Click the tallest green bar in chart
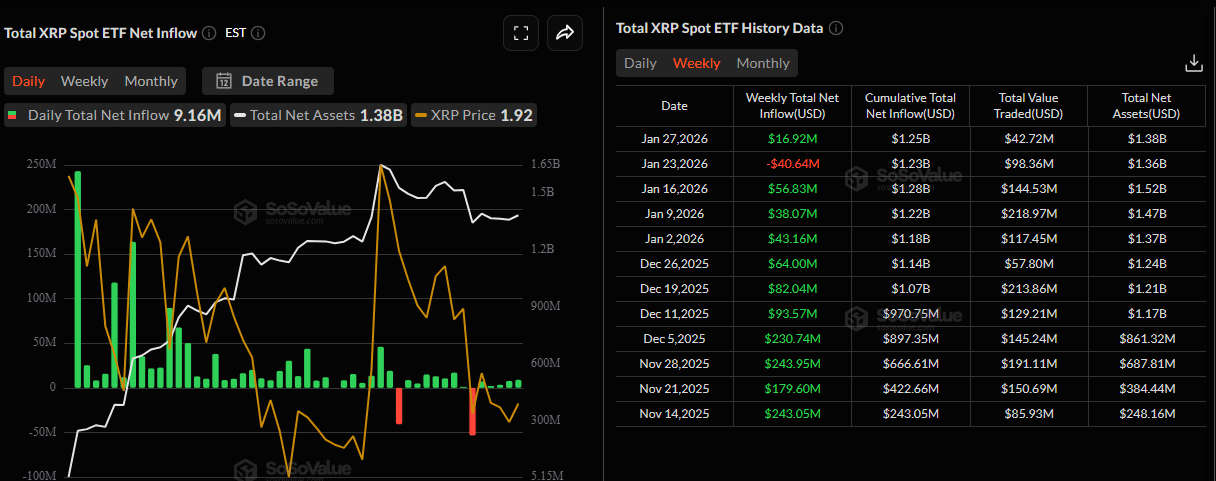The image size is (1216, 481). (x=78, y=280)
